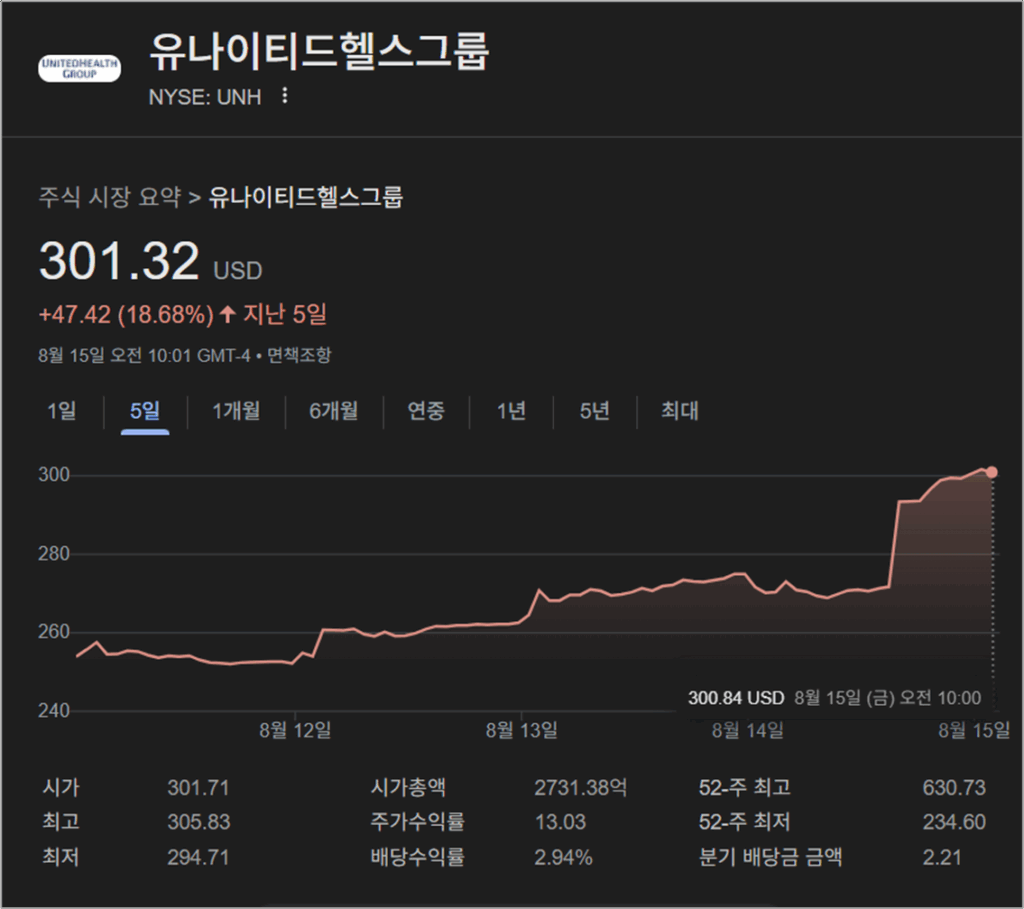Click the +47.42 (18.68%) change text

click(126, 314)
